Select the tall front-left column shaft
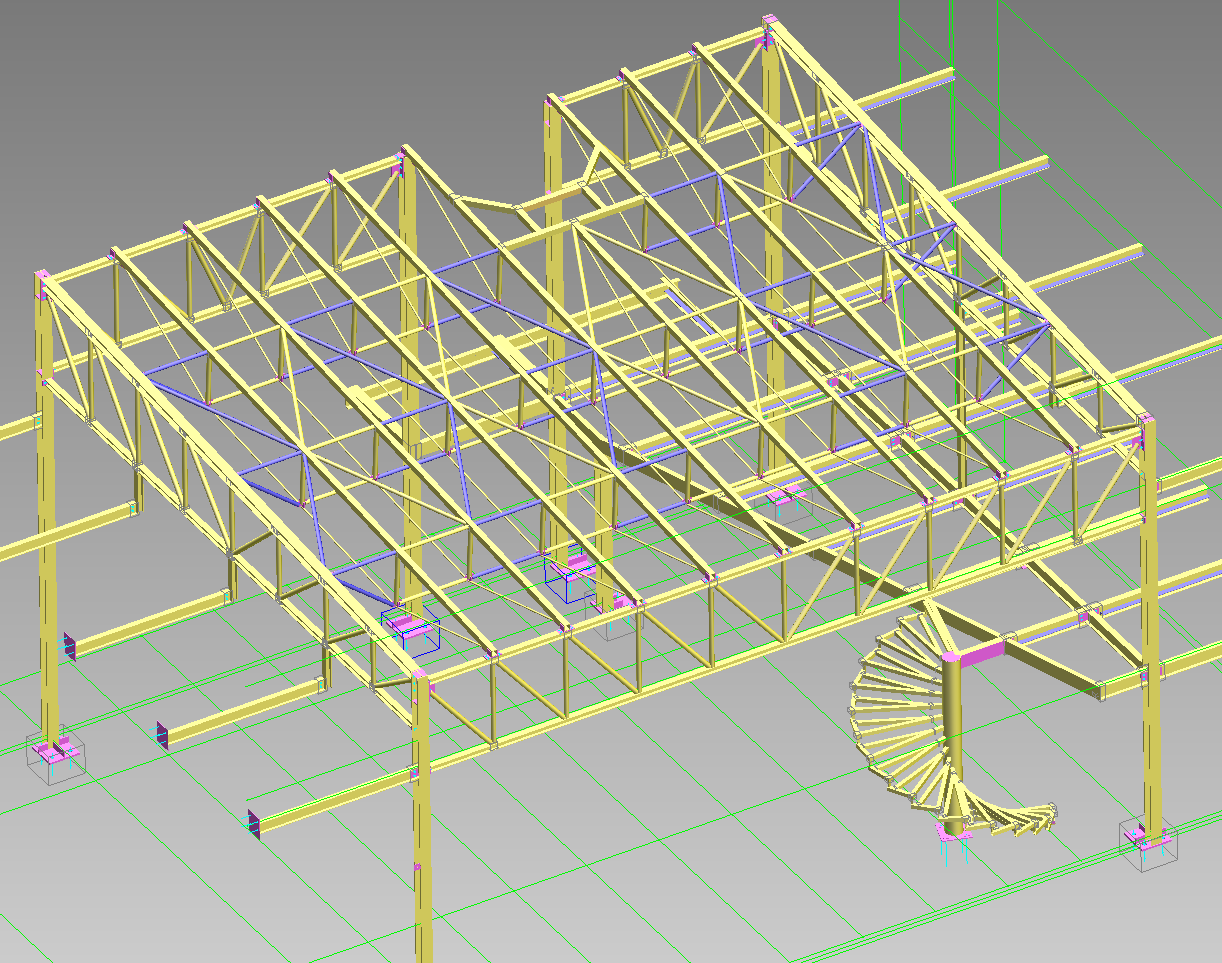Viewport: 1222px width, 963px height. 45,510
